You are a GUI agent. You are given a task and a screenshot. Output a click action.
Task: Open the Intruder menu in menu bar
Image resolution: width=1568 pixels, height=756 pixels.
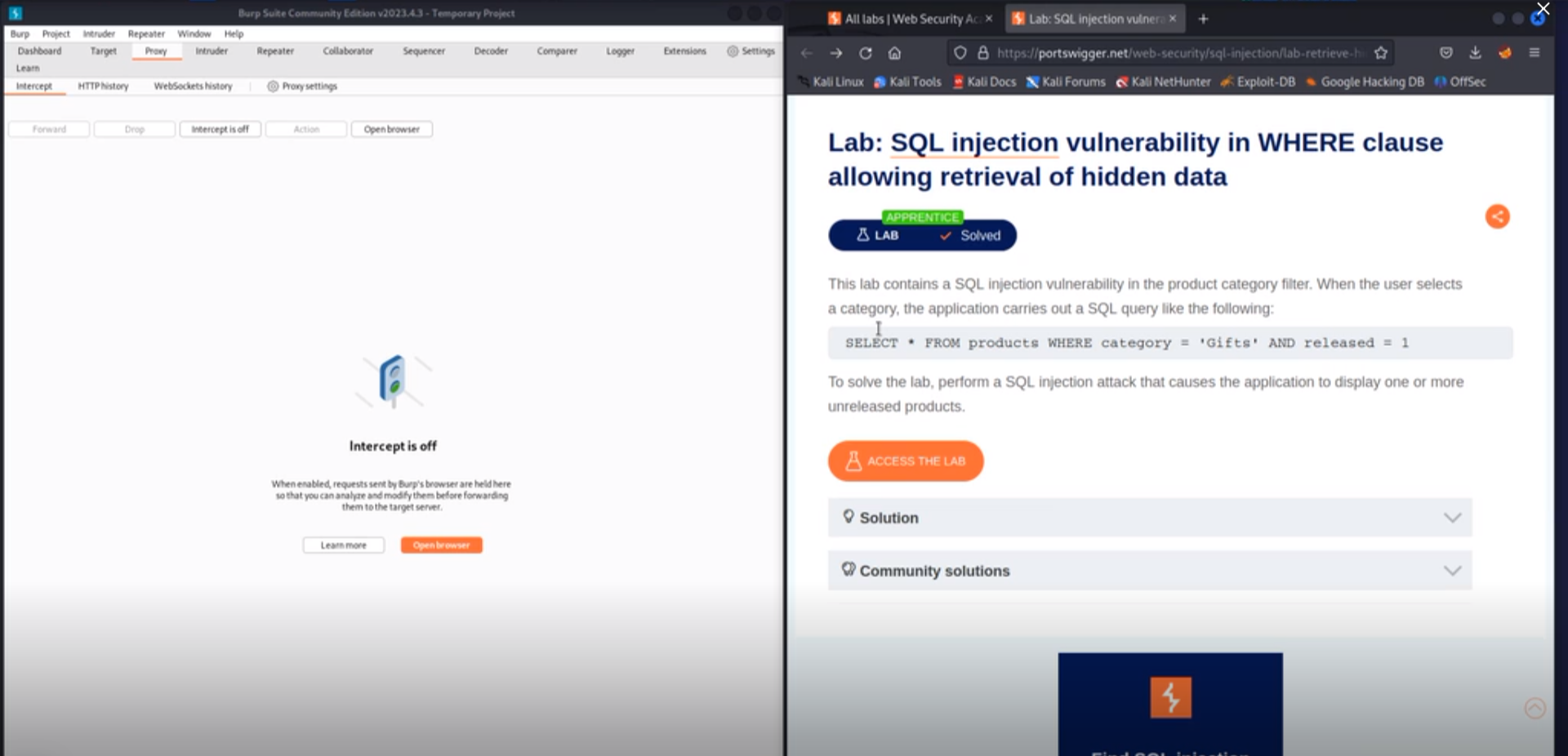99,33
